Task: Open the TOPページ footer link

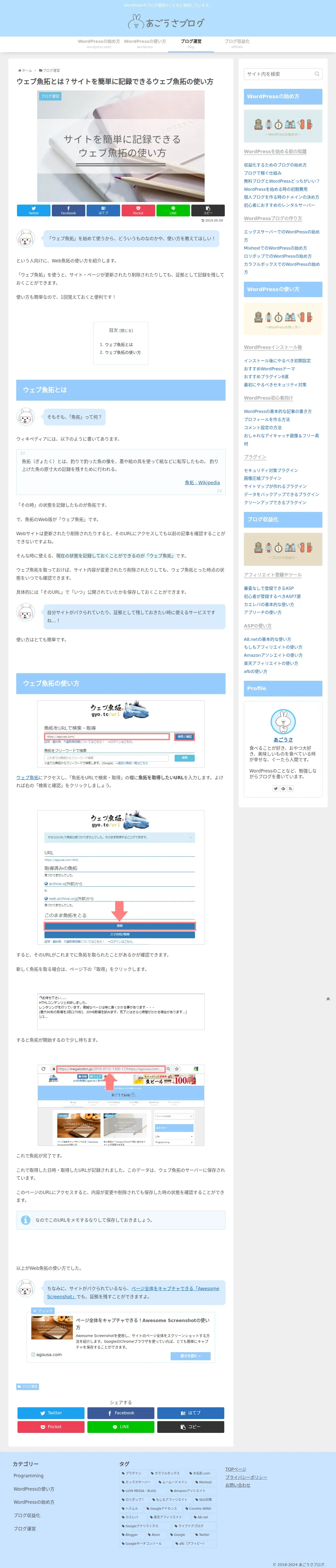Action: coord(236,1469)
